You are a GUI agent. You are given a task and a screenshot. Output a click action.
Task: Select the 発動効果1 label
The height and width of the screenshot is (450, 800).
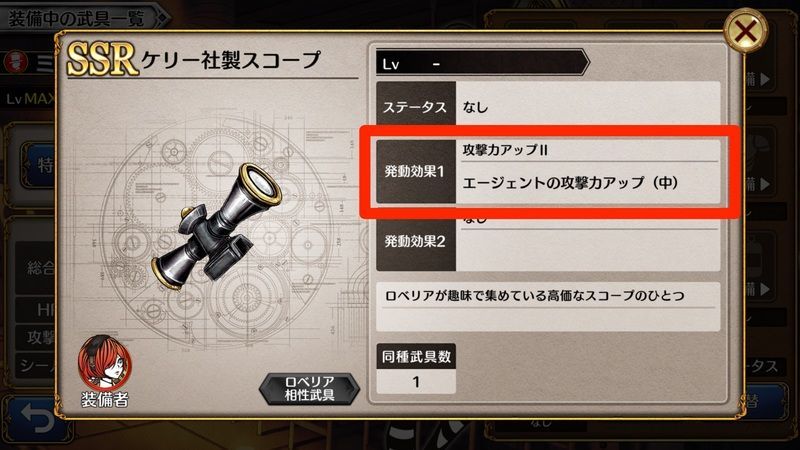tap(415, 171)
